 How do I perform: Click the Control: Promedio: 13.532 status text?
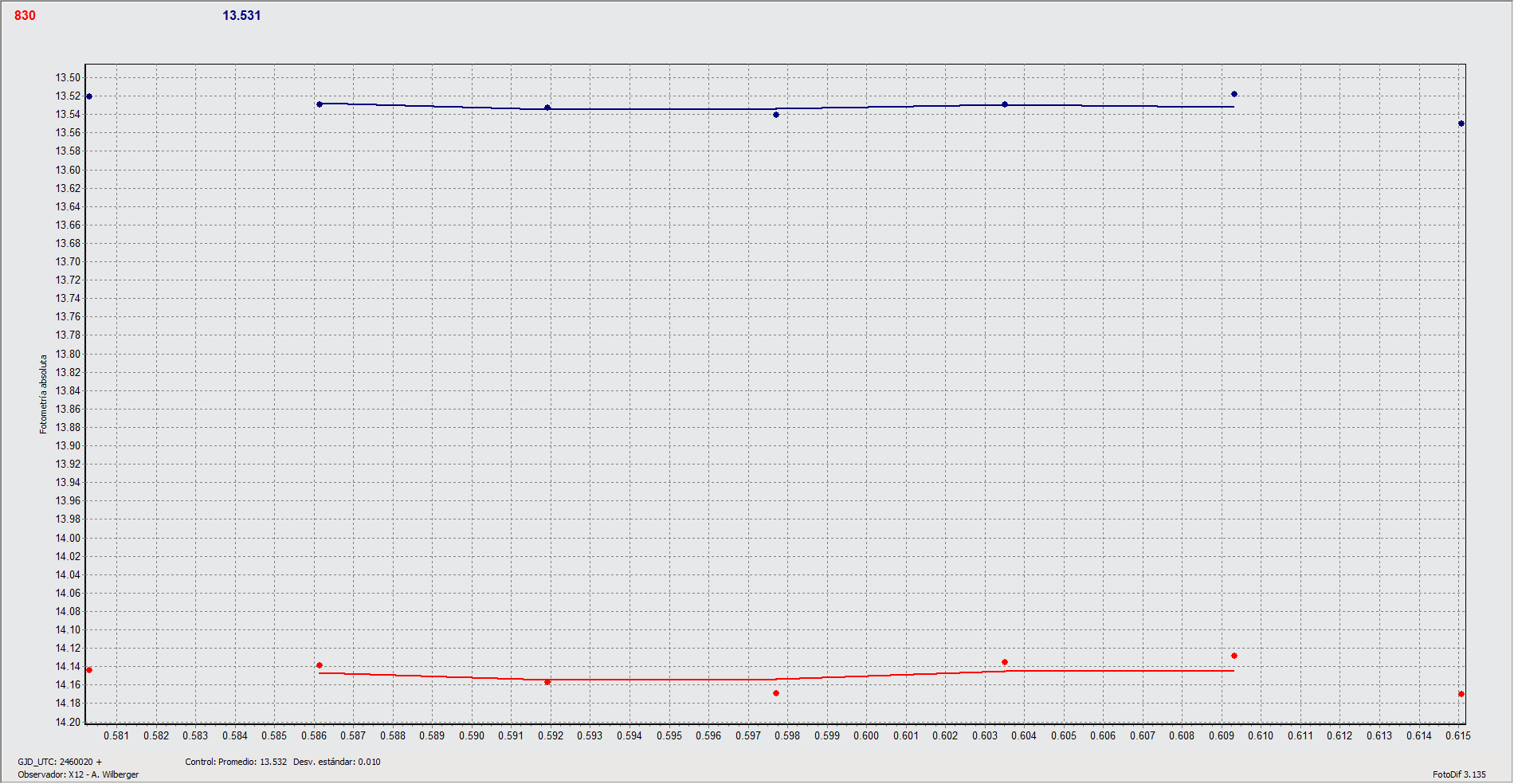(237, 761)
